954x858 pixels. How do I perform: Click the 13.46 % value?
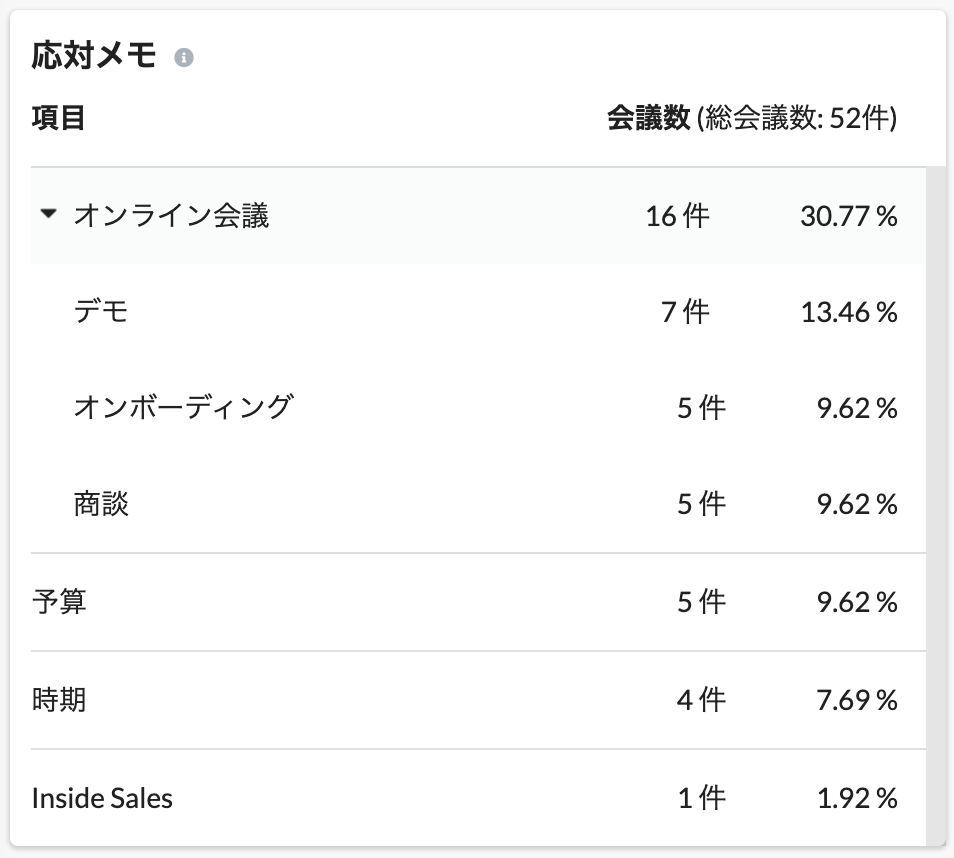click(x=849, y=312)
